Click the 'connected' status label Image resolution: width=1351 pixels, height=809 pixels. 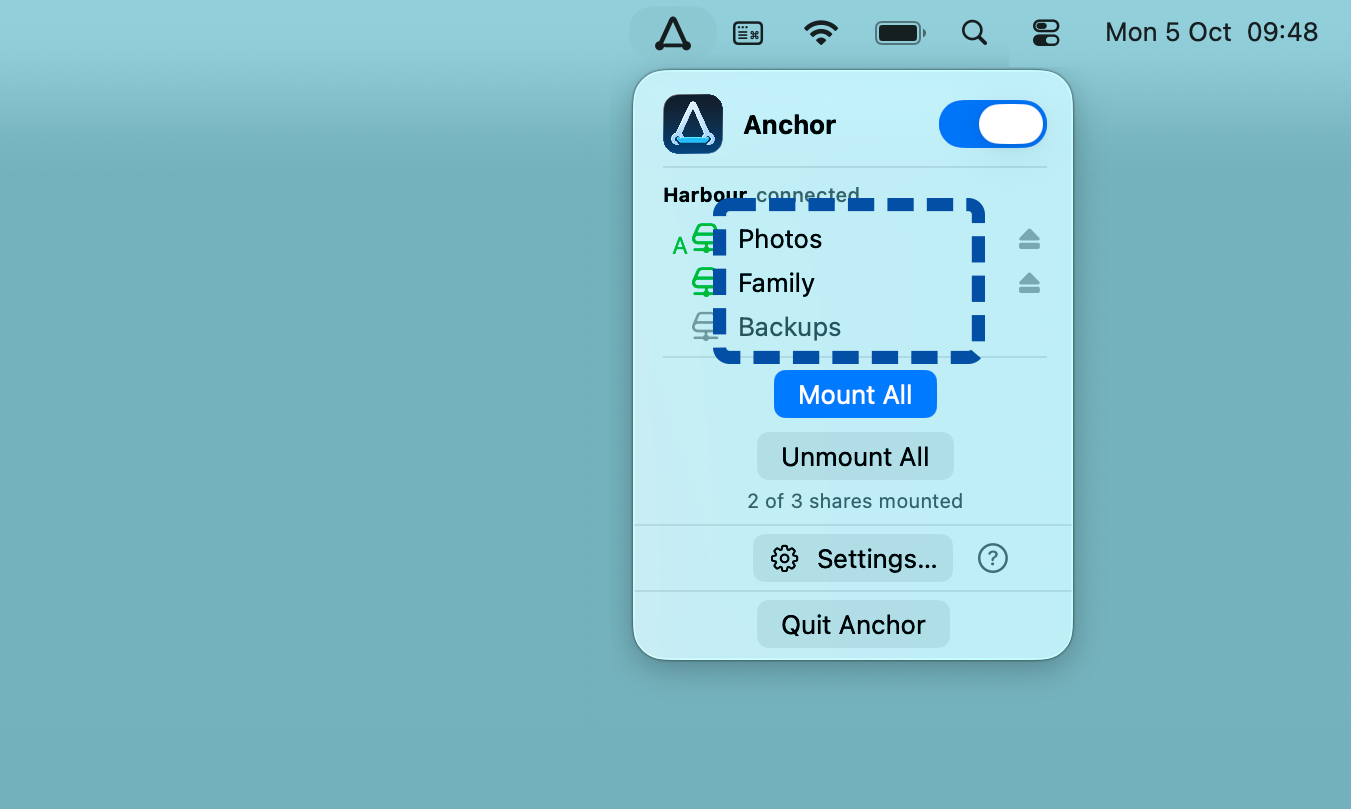click(808, 195)
